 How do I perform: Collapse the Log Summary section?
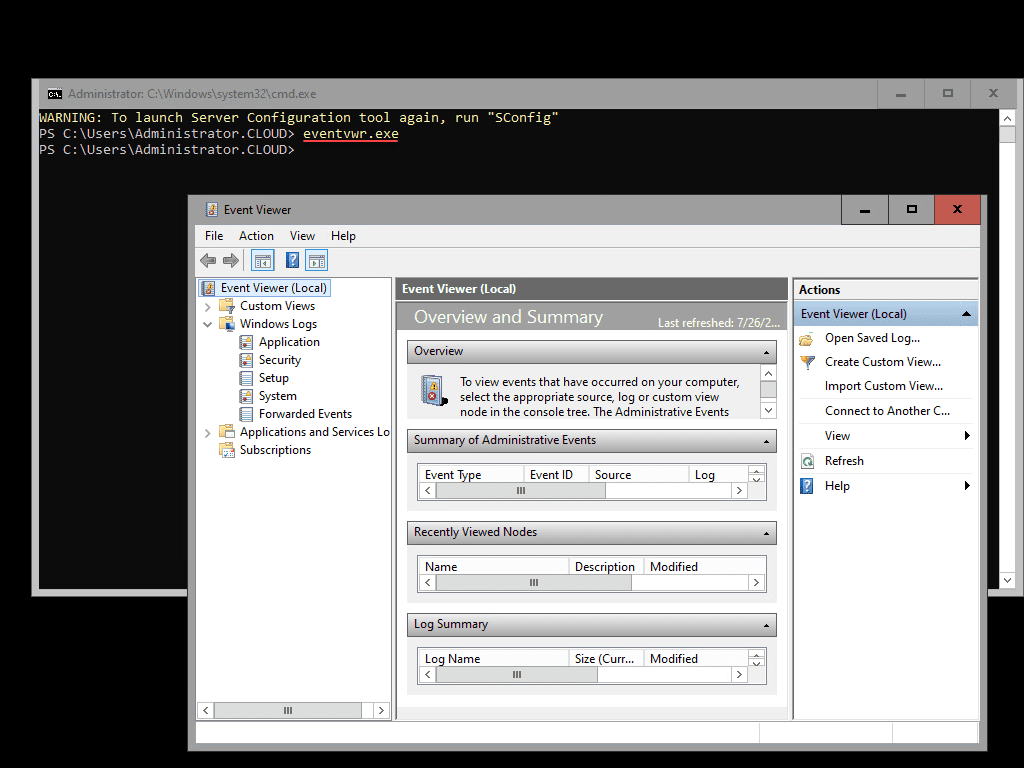coord(766,625)
